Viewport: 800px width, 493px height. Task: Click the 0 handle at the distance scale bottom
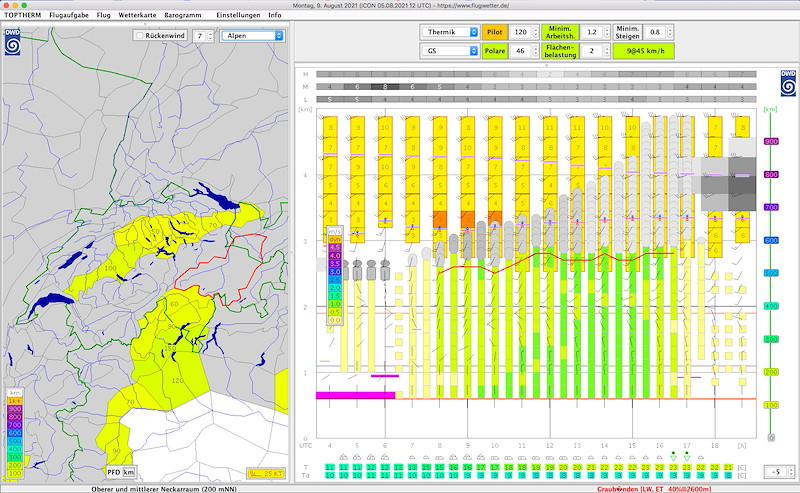tap(771, 437)
